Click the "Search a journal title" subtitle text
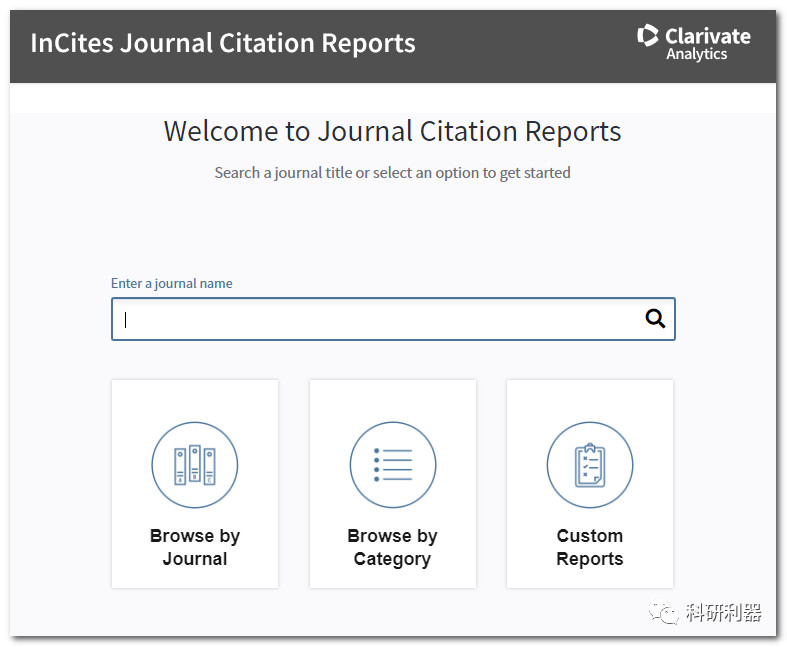Viewport: 787px width, 647px height. pos(392,172)
